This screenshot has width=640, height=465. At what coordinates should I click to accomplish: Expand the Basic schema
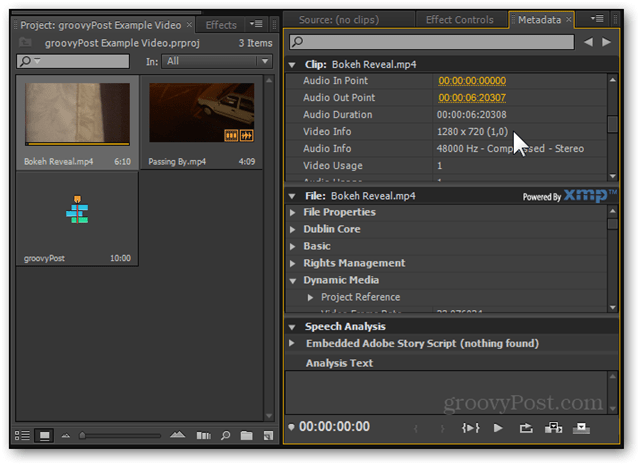293,246
